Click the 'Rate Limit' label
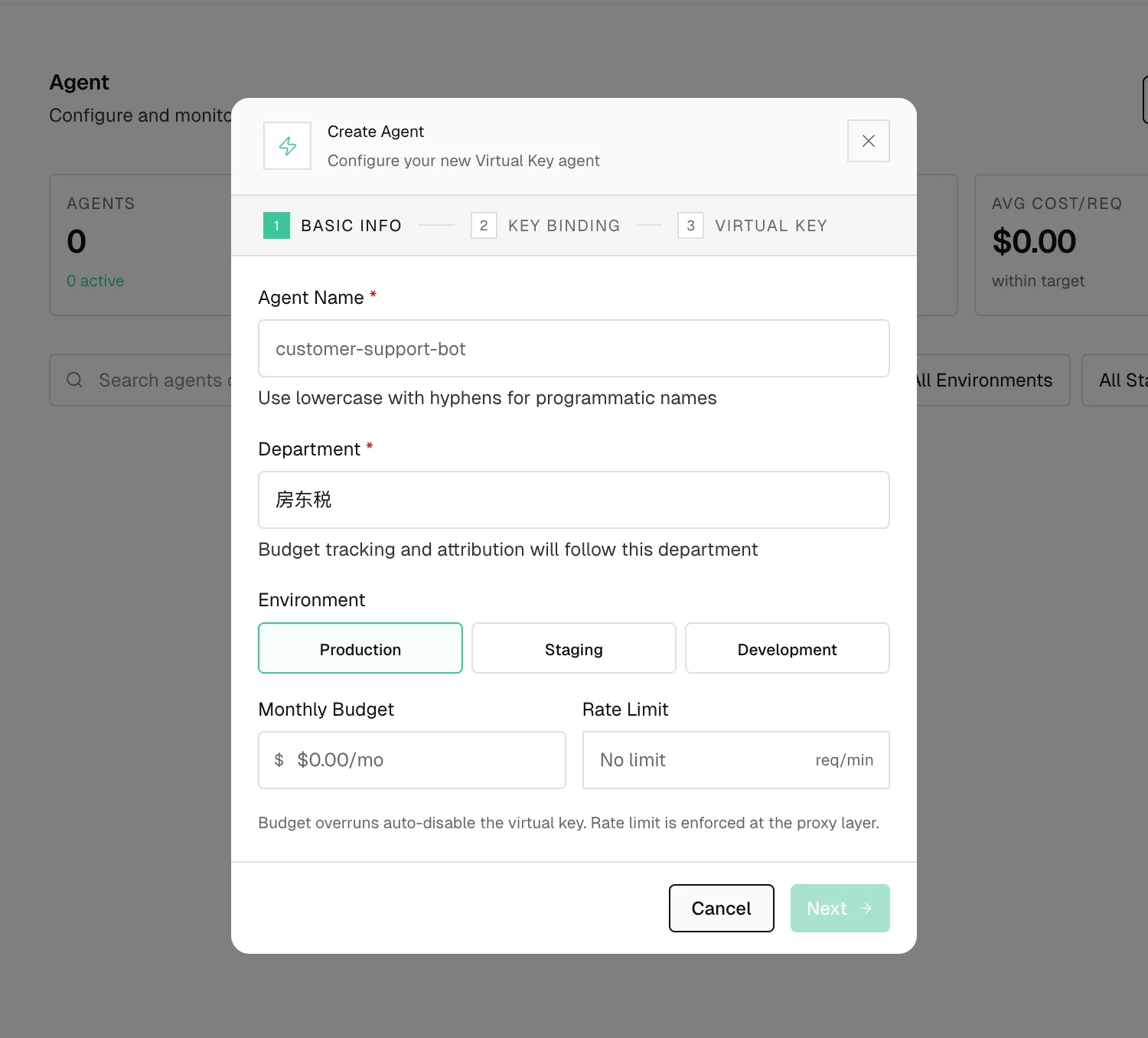Image resolution: width=1148 pixels, height=1038 pixels. point(625,710)
